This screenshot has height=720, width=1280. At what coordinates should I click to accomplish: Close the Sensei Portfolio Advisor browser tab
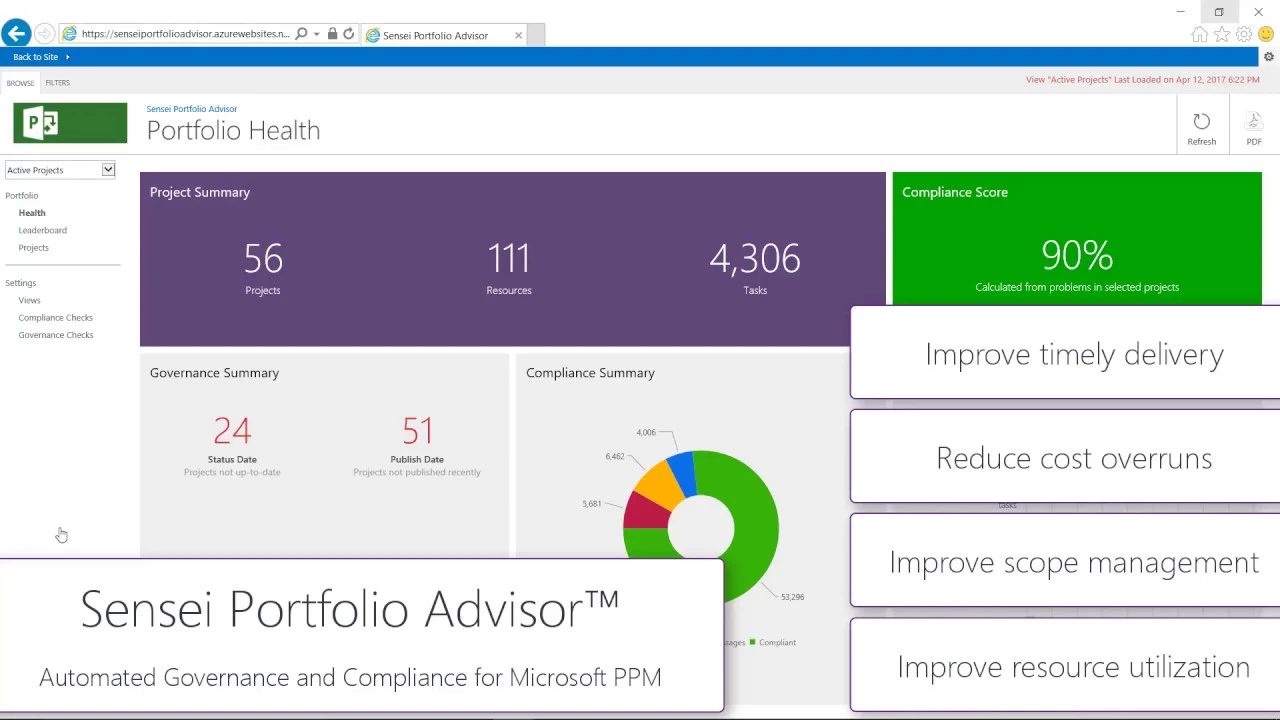click(x=518, y=35)
